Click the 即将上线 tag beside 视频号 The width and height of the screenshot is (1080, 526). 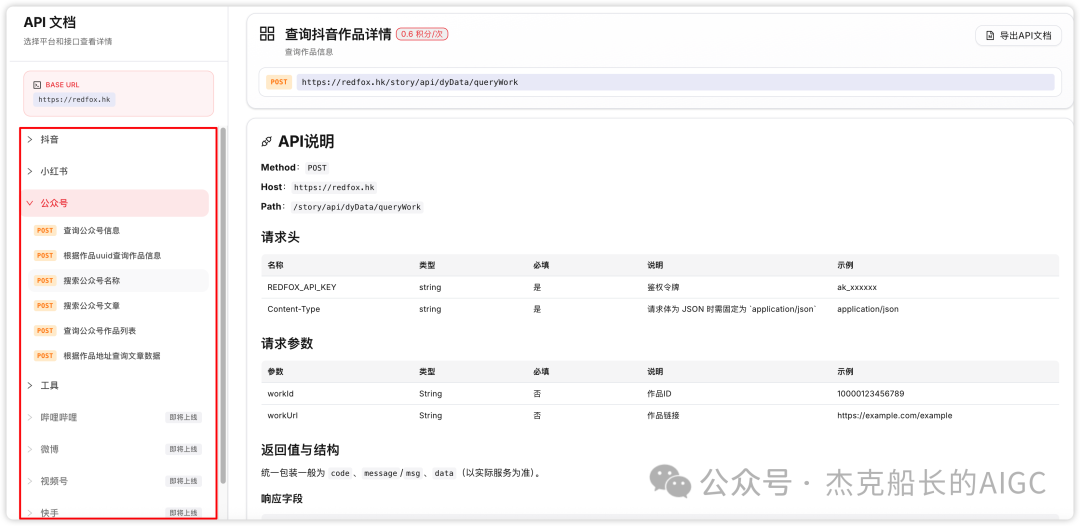pyautogui.click(x=184, y=481)
